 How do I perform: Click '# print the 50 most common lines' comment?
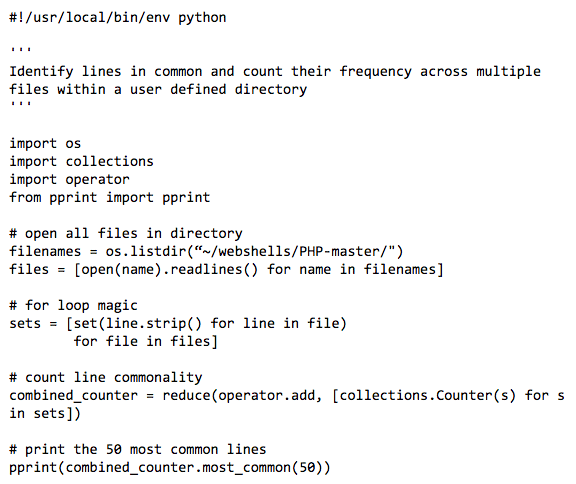point(137,449)
